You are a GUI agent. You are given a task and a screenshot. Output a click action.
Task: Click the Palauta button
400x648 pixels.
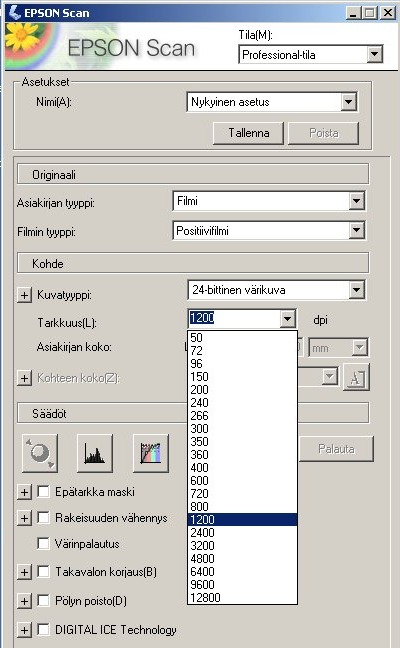point(336,449)
